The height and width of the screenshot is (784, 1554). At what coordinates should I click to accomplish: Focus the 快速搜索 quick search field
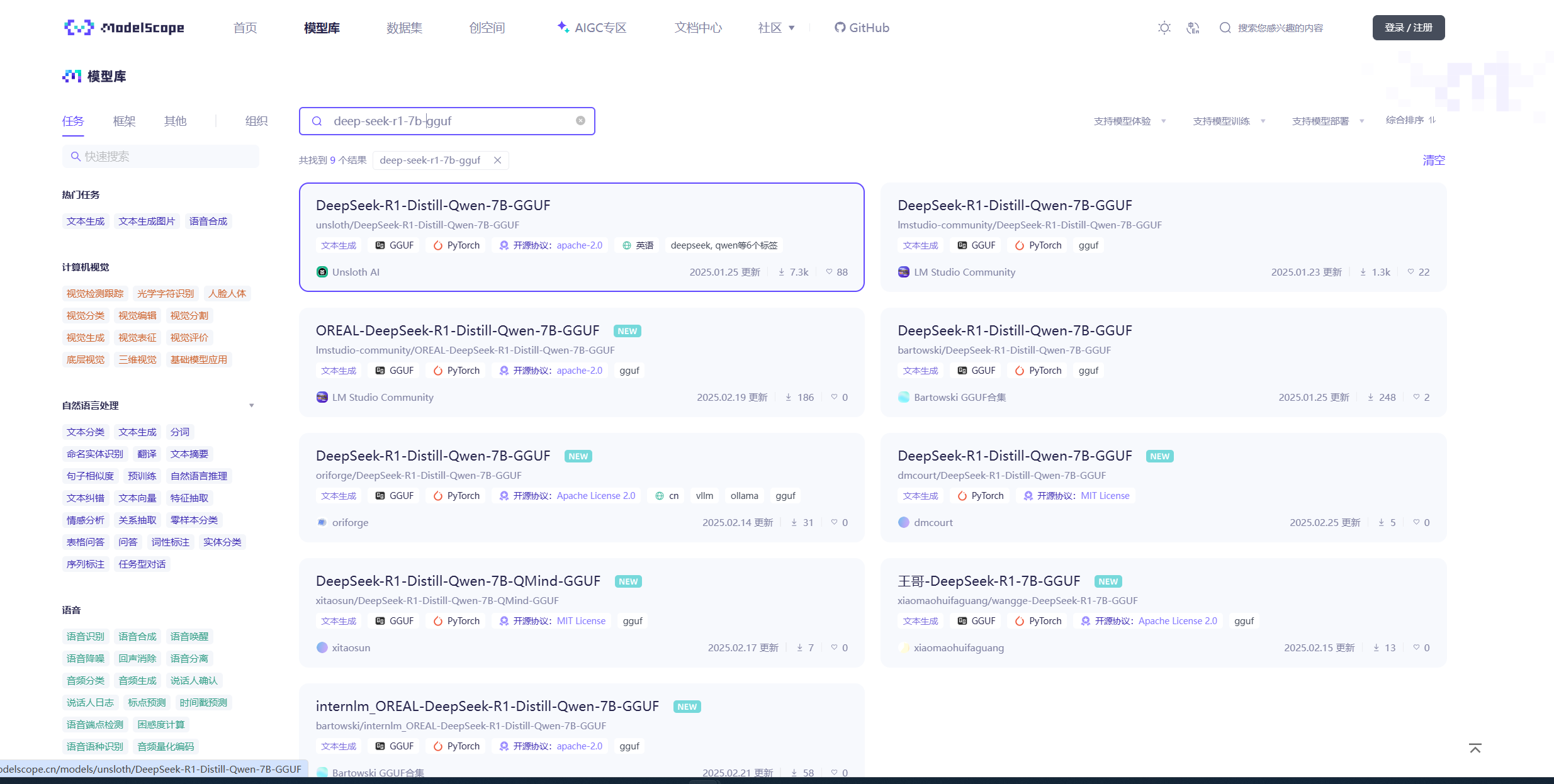[160, 157]
